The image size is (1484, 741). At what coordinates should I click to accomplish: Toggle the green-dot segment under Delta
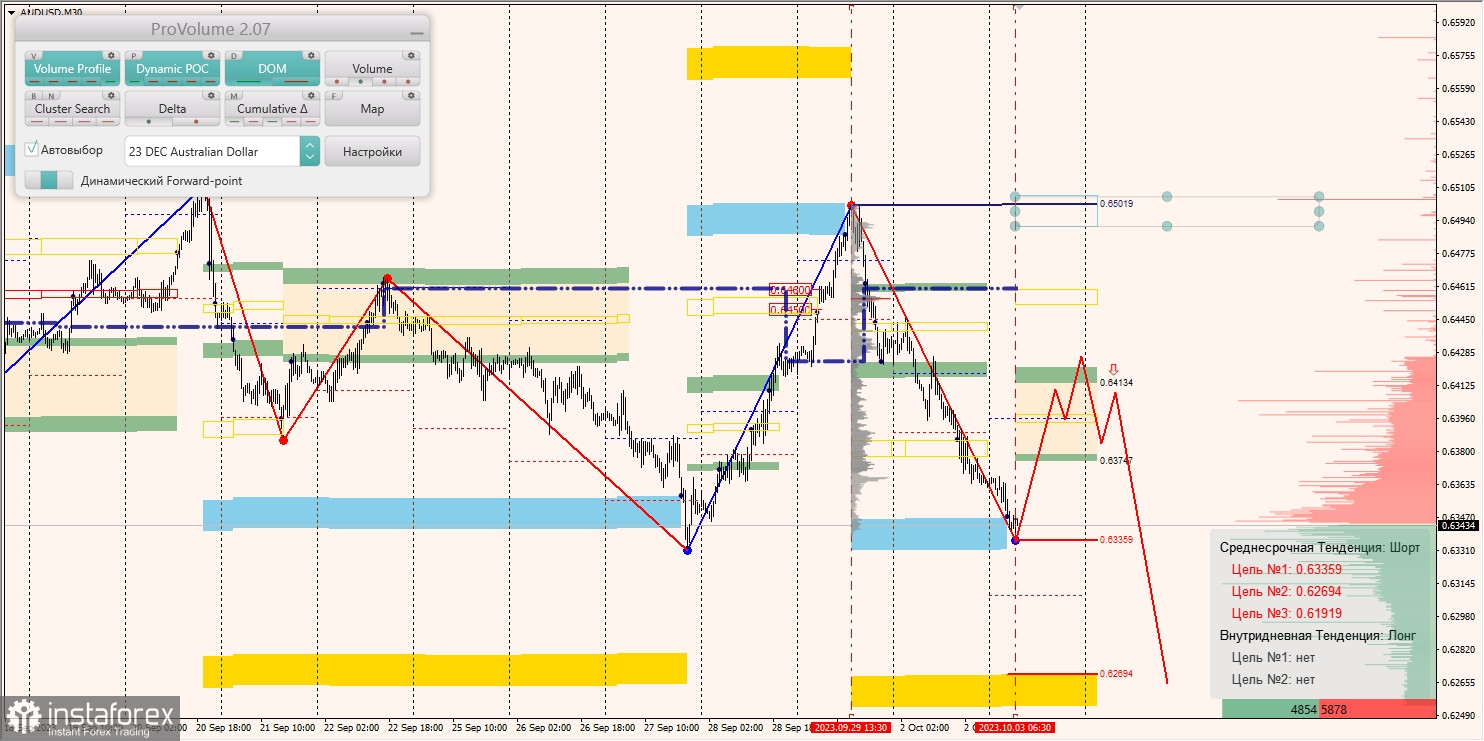coord(149,122)
